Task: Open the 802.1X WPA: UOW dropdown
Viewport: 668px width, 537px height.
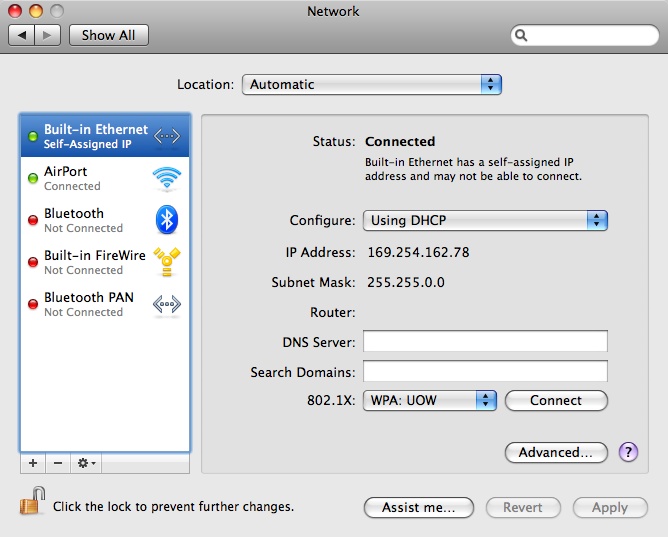Action: click(429, 400)
